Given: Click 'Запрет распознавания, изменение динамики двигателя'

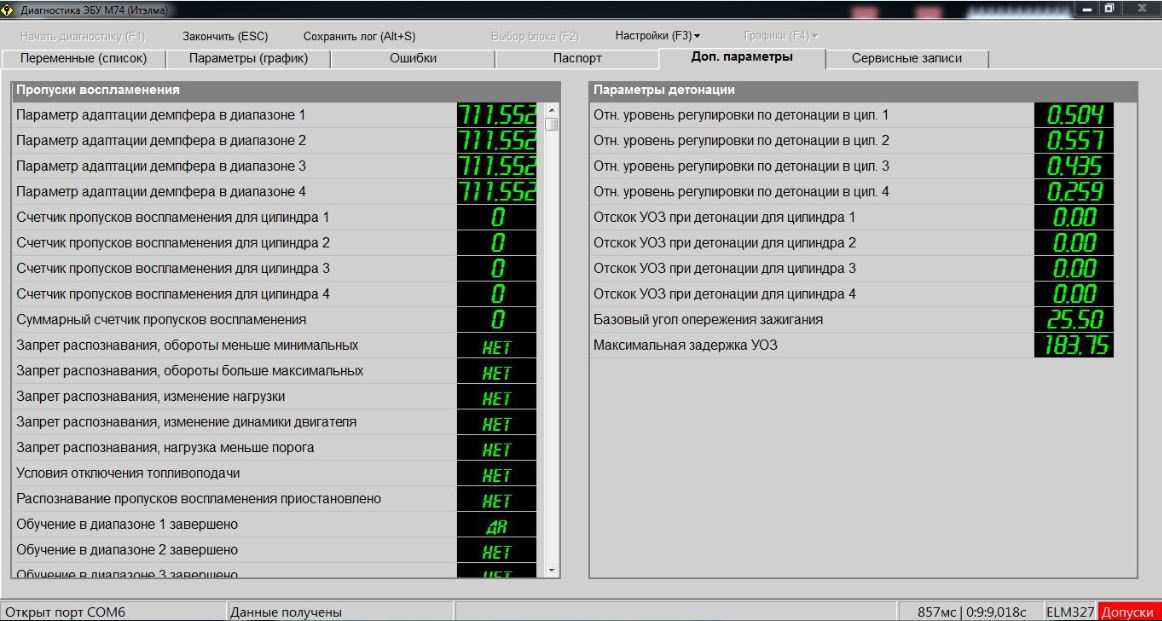Looking at the screenshot, I should click(x=276, y=422).
